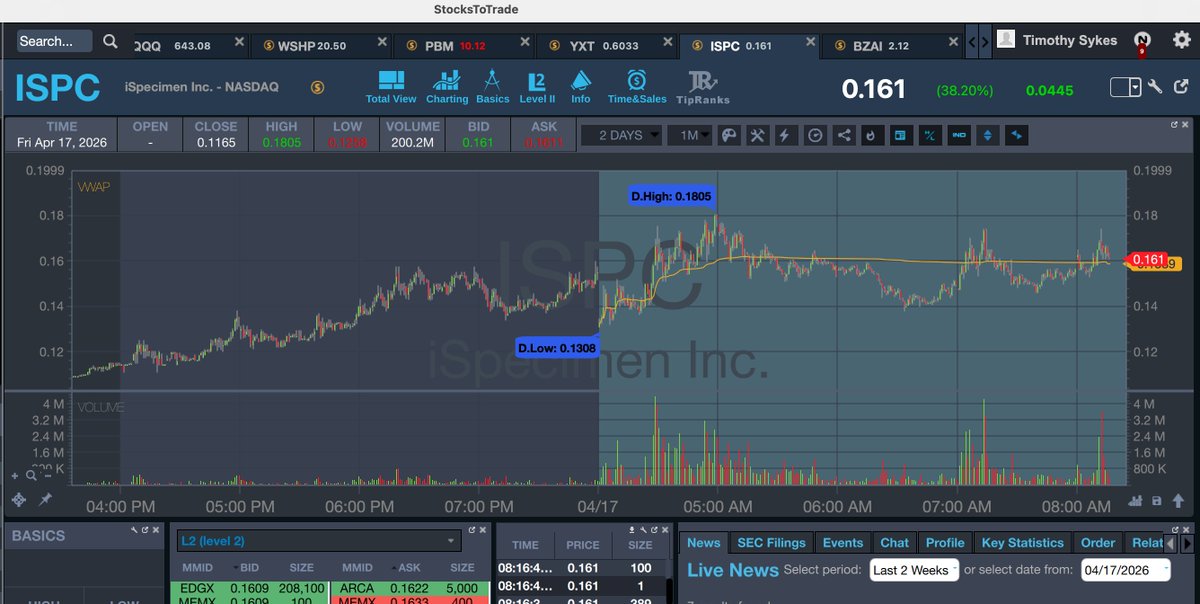Toggle the IND indicators button
1200x604 pixels.
pos(959,135)
